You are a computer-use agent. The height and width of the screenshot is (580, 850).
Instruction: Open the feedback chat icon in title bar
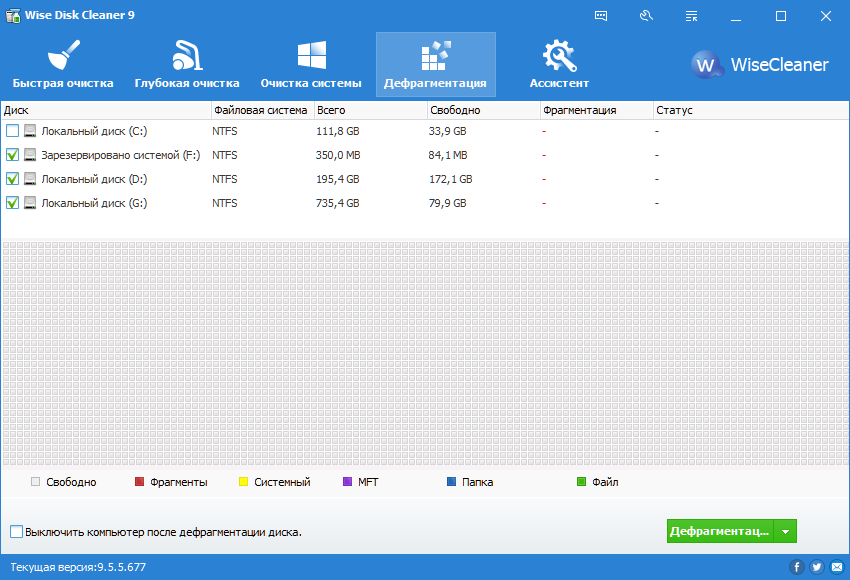point(601,16)
